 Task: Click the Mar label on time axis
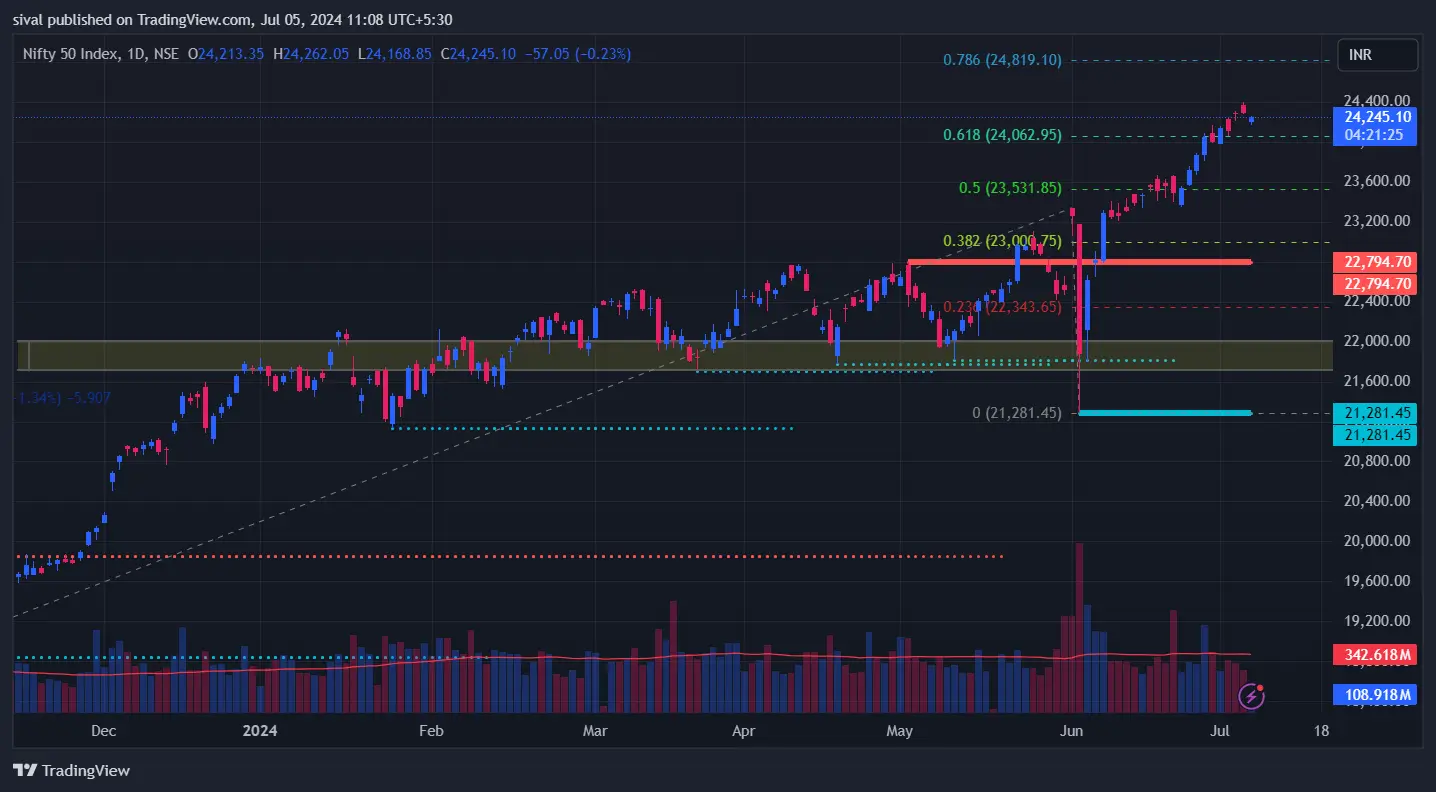coord(595,731)
